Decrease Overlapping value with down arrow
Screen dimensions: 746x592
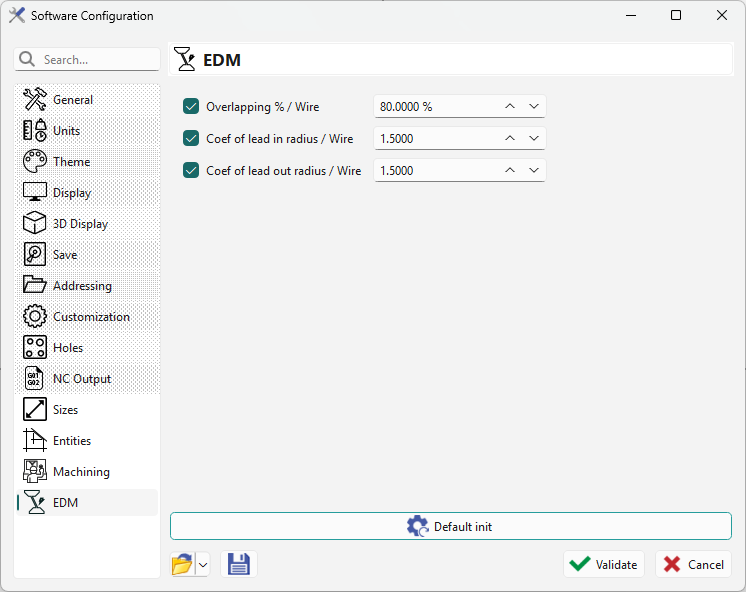tap(534, 106)
